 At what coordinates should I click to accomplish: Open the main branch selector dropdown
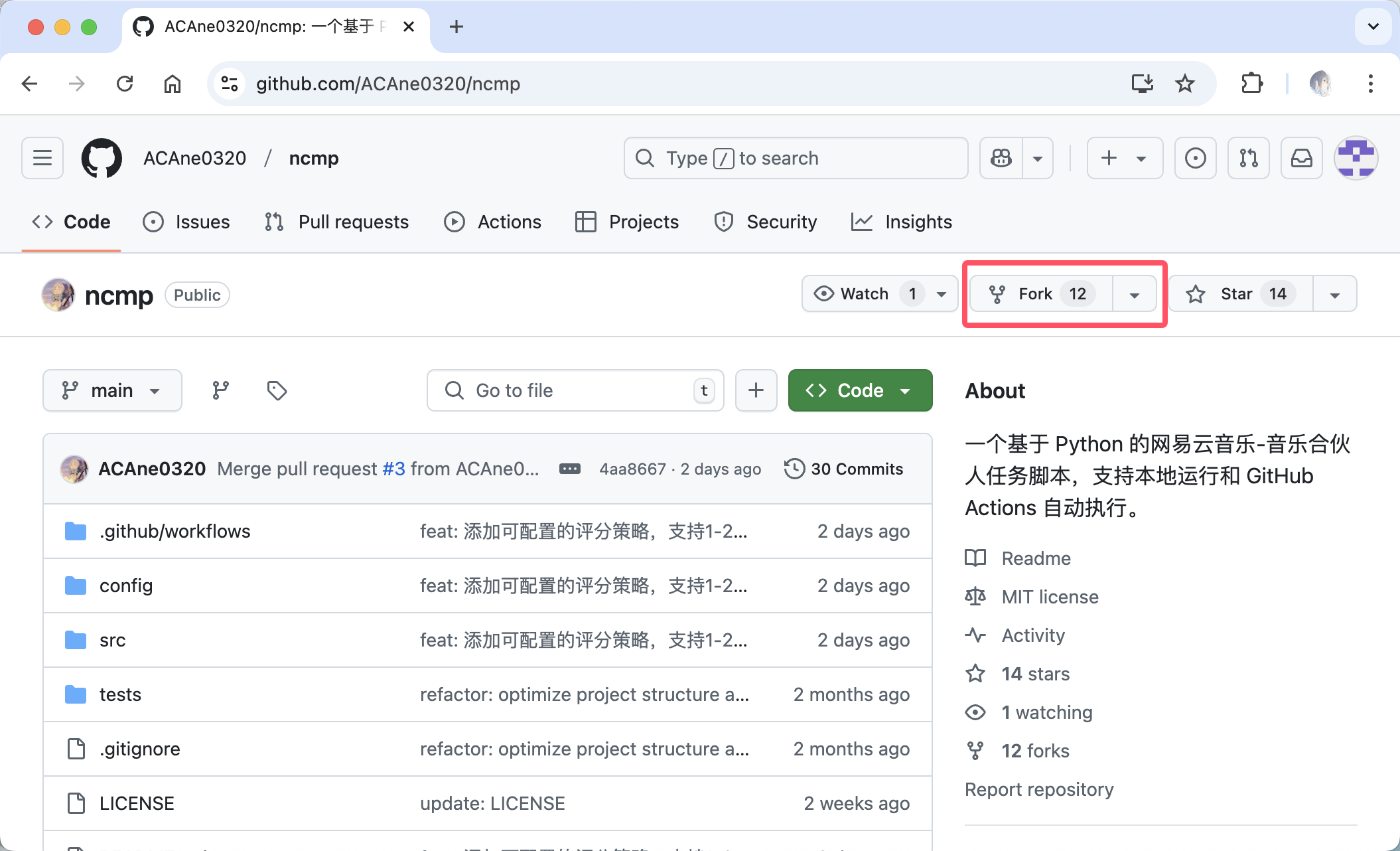112,390
